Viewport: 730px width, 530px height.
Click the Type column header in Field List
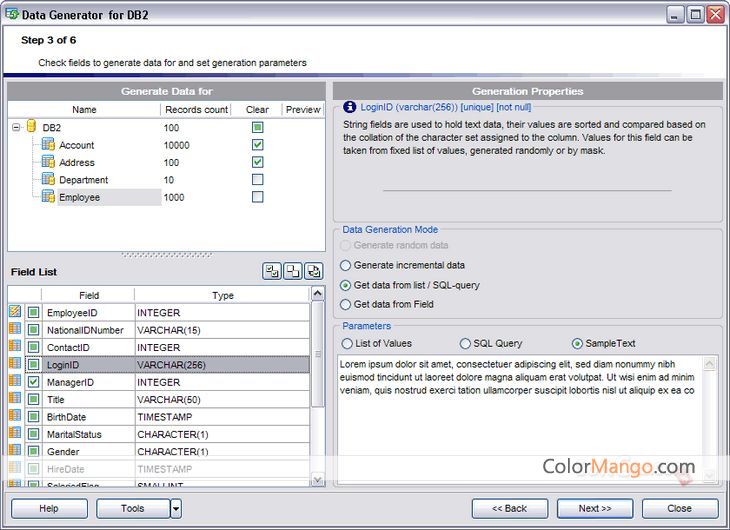click(x=223, y=295)
